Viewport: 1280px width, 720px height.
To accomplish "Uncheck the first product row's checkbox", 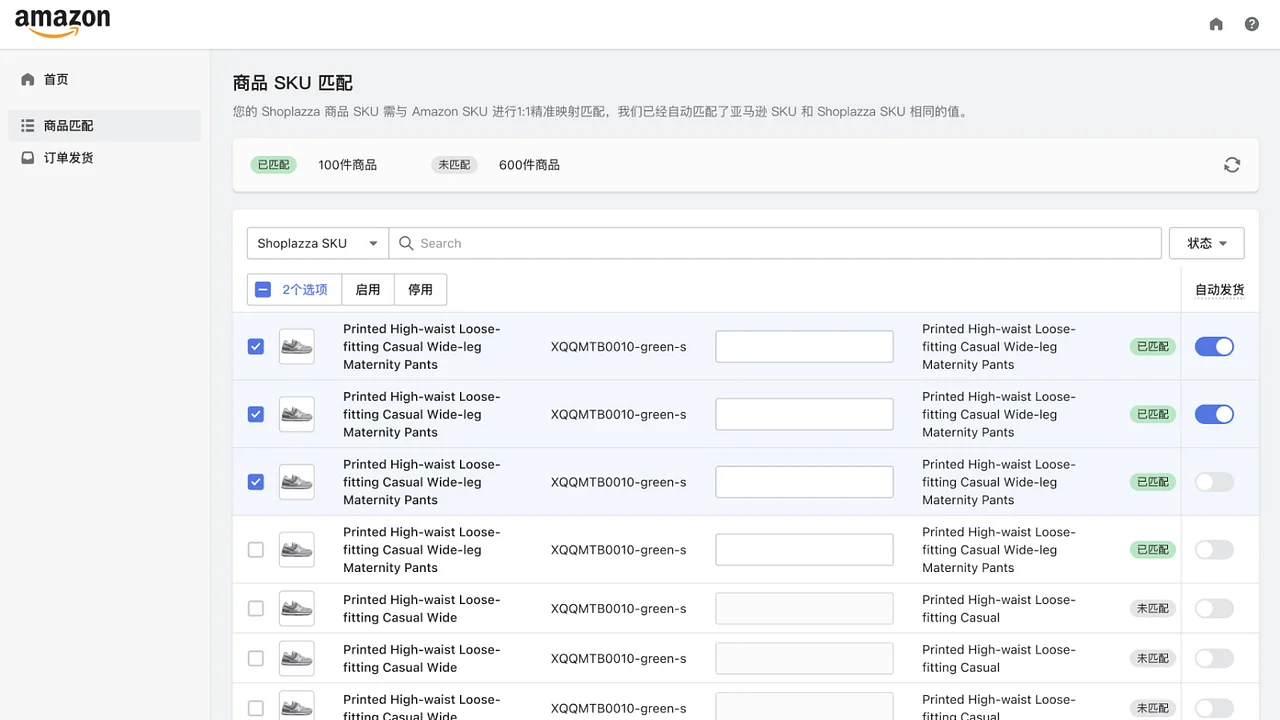I will 256,346.
